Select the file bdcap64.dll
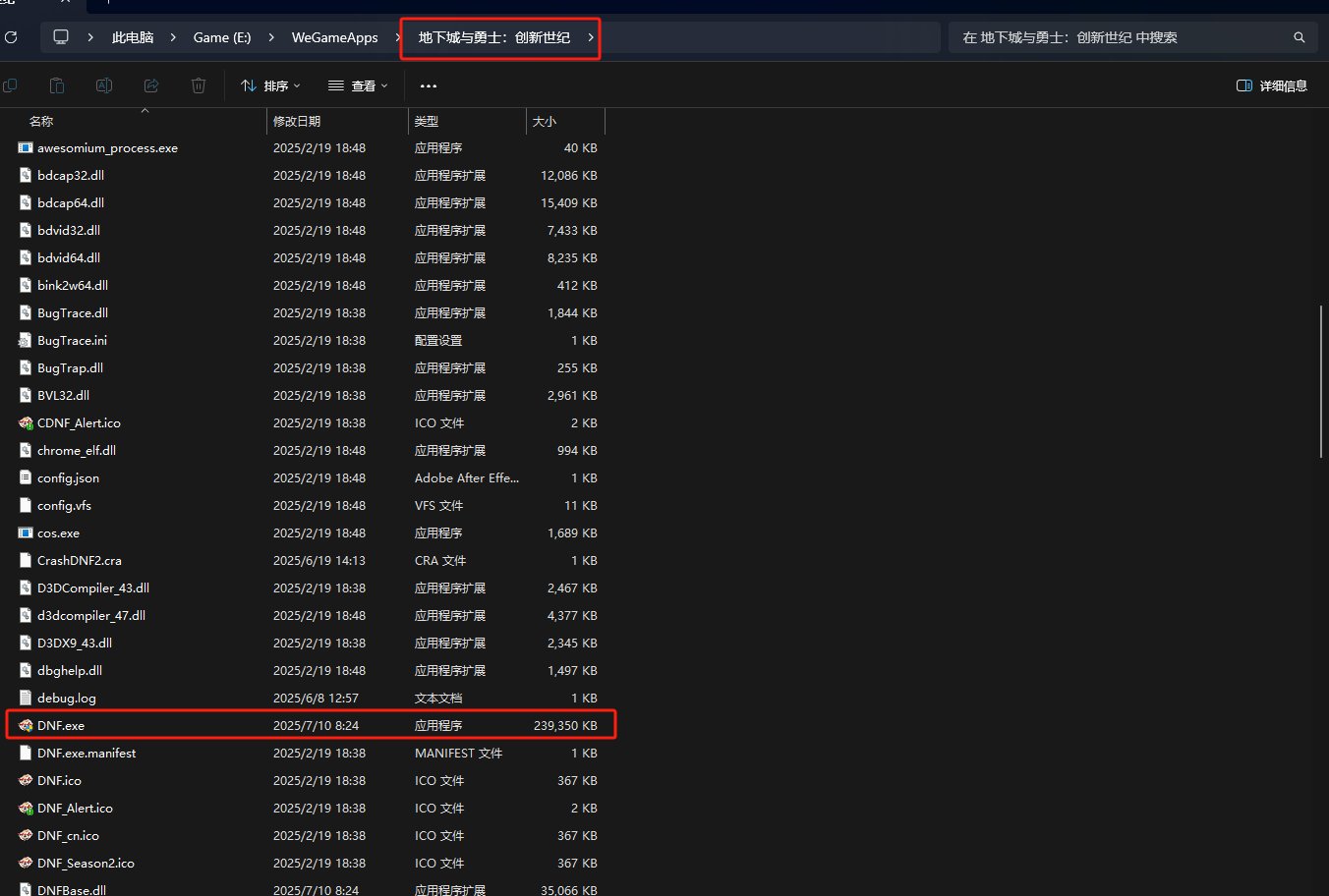Screen dimensions: 1329x896 [x=71, y=202]
